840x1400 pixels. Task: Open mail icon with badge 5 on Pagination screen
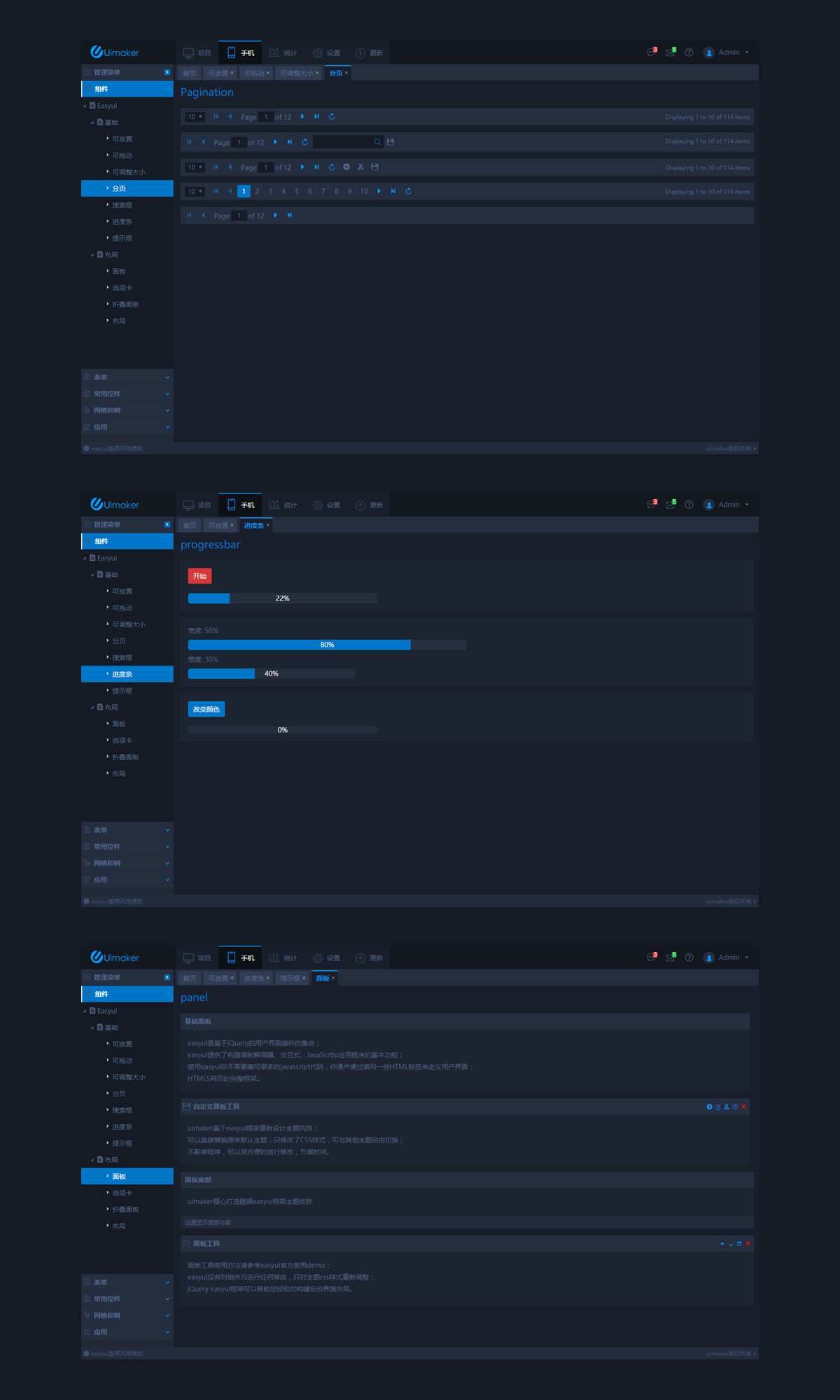tap(671, 52)
